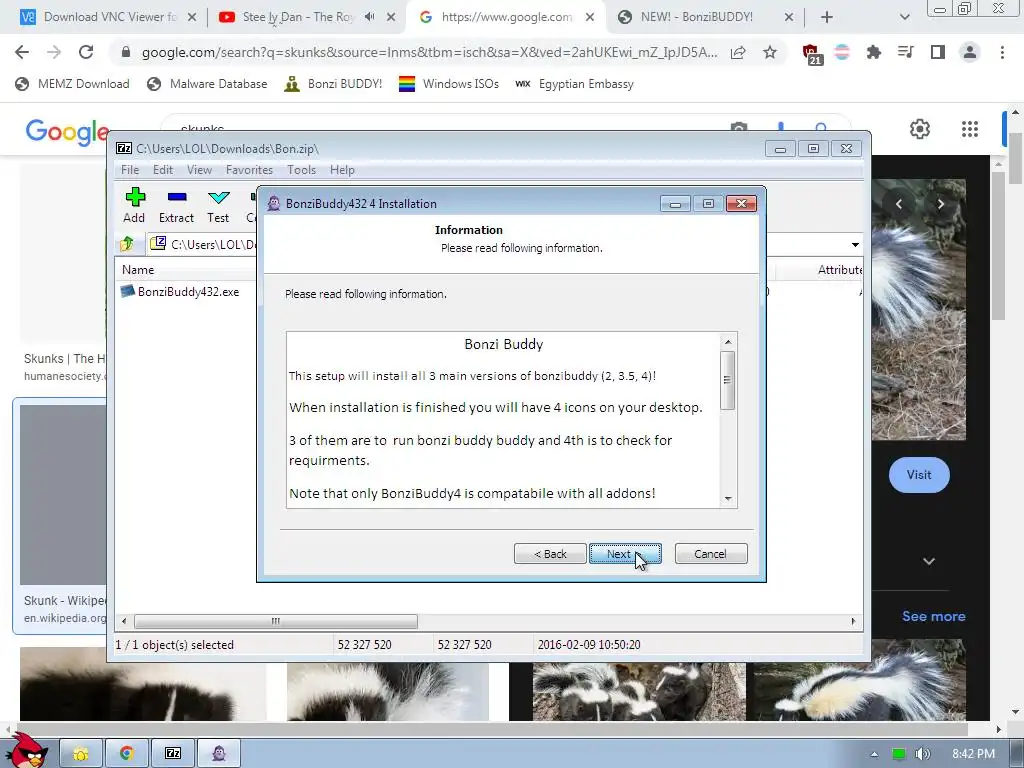Cancel the BonziBuddy installation
The height and width of the screenshot is (768, 1024).
click(711, 554)
